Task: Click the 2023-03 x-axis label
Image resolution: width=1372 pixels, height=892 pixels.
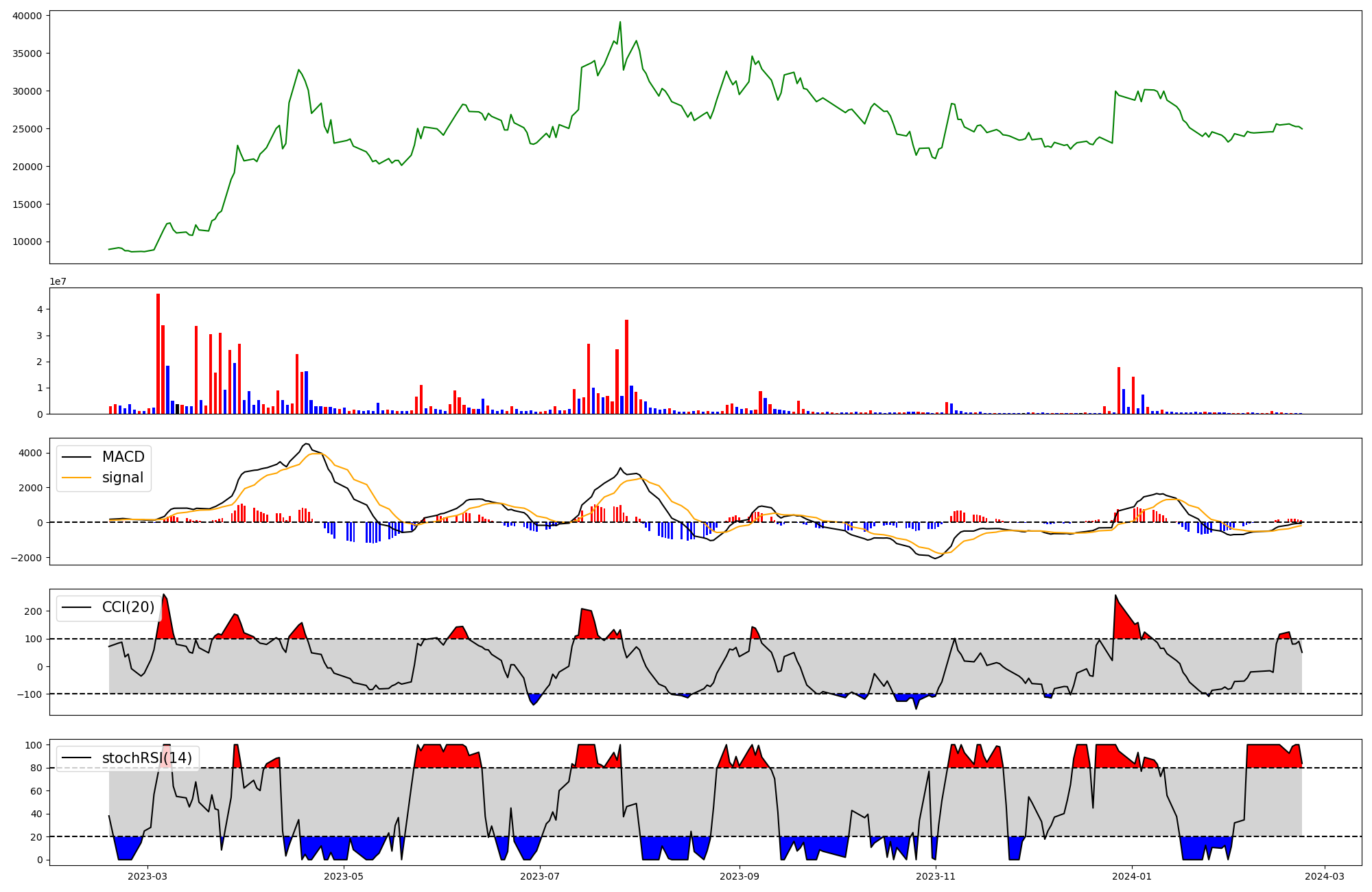Action: 147,876
